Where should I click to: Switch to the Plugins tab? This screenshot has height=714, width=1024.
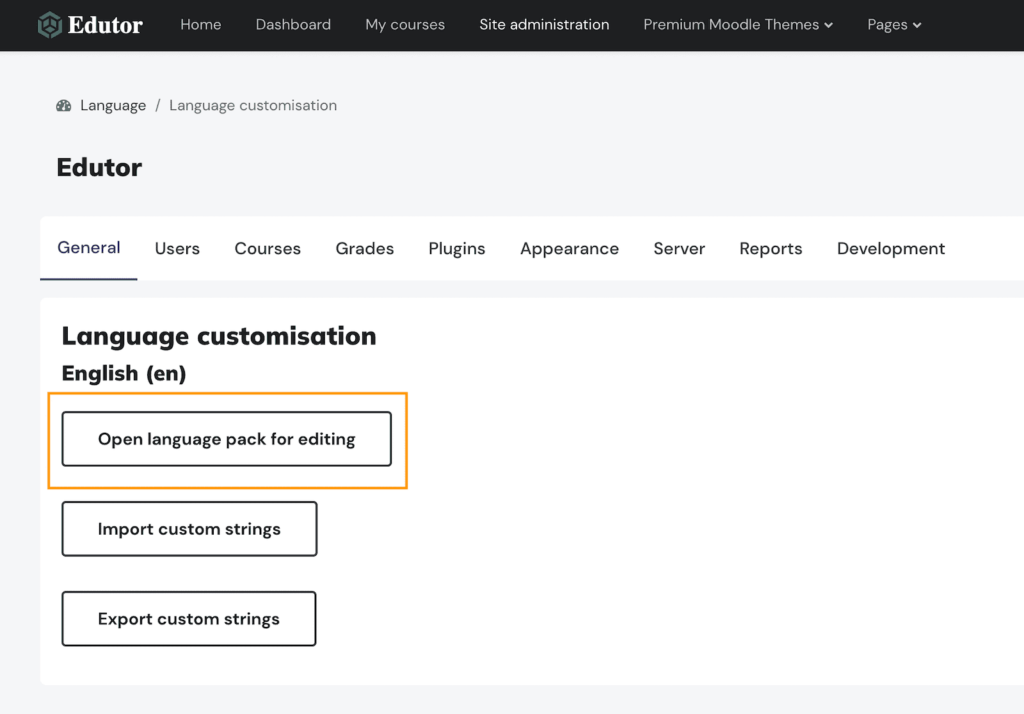coord(456,248)
